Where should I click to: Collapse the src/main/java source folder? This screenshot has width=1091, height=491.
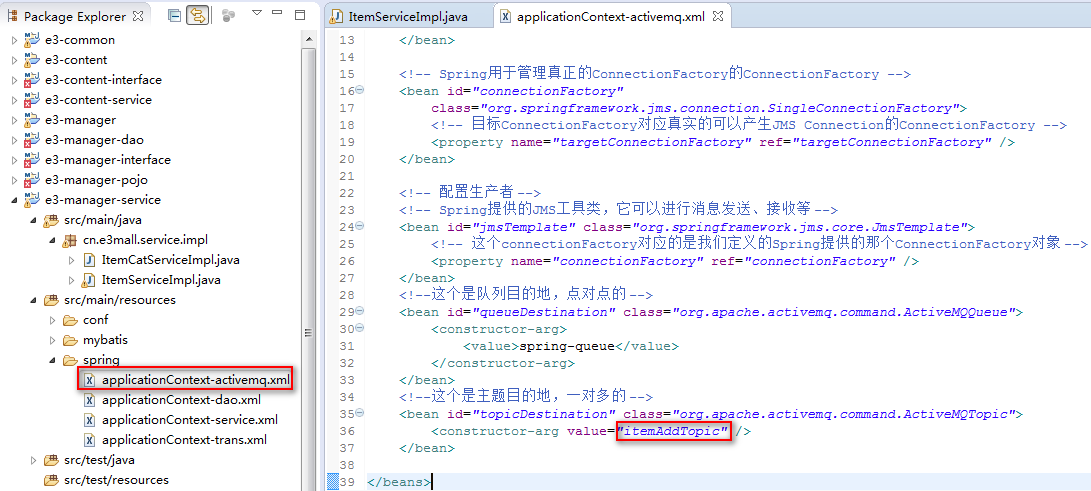click(33, 220)
